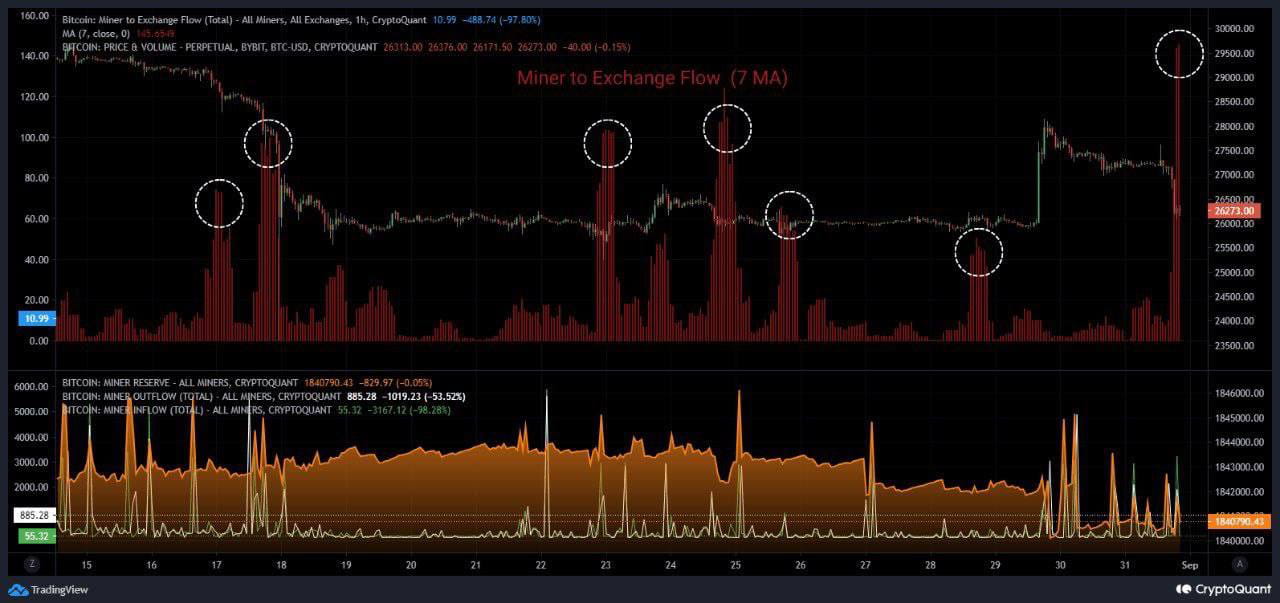Click the dashed circle around the highest flow spike

1180,54
